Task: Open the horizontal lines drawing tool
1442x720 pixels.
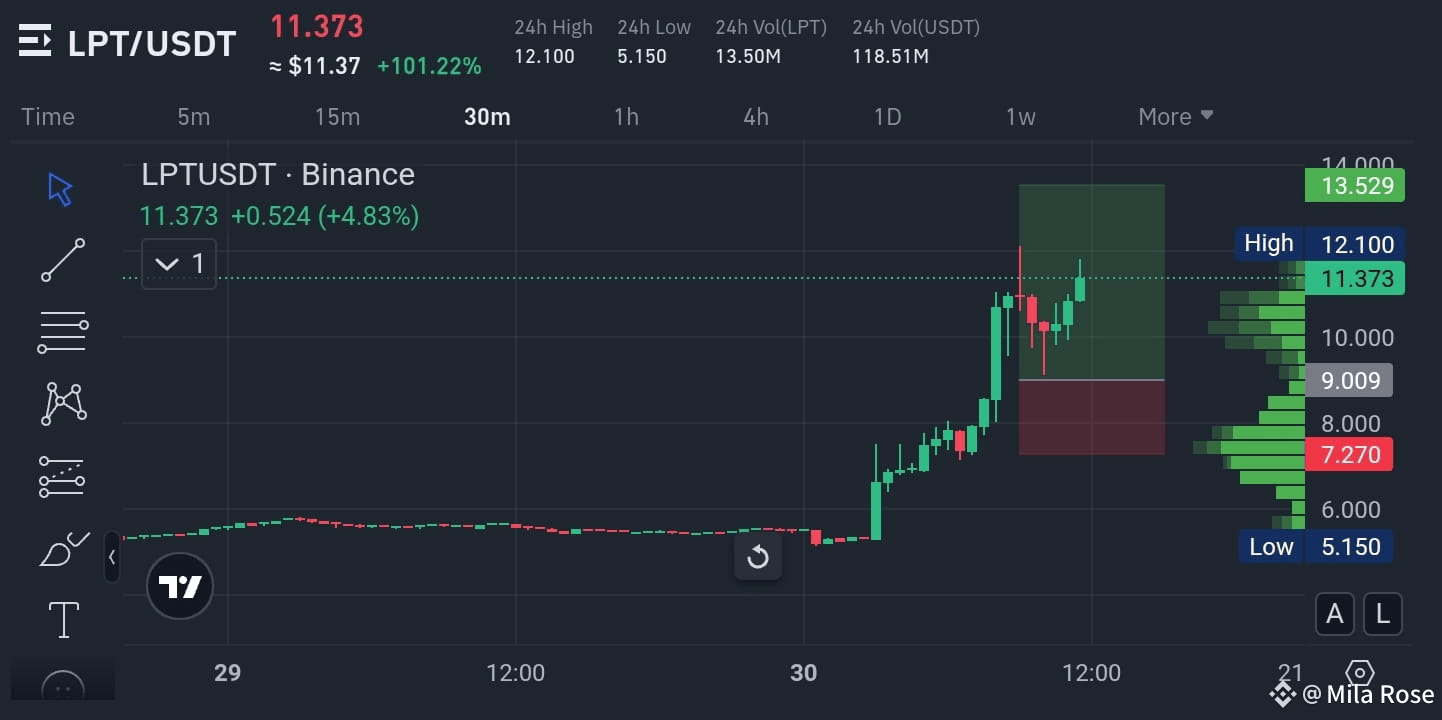Action: click(x=62, y=331)
